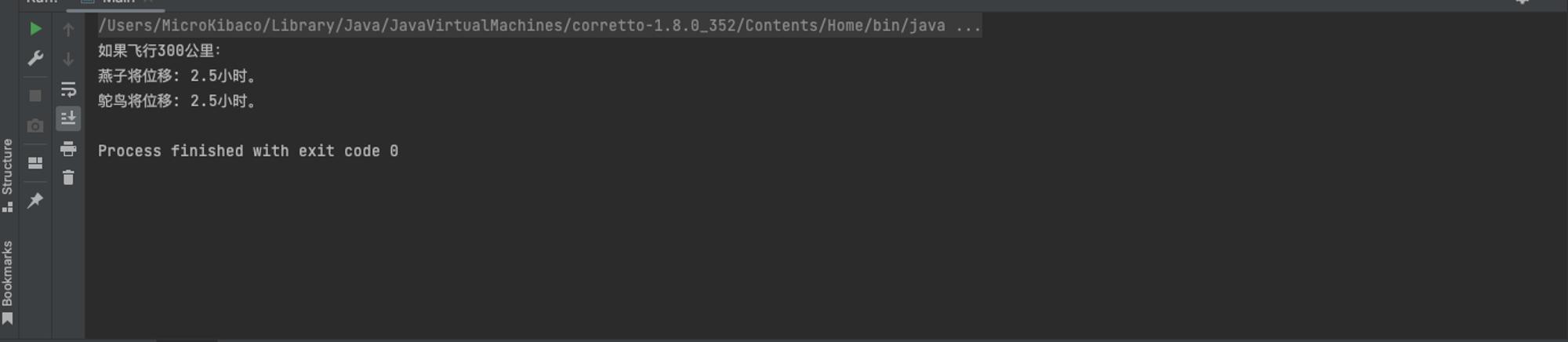Rerun program with the green play icon
Image resolution: width=1568 pixels, height=342 pixels.
pos(35,29)
